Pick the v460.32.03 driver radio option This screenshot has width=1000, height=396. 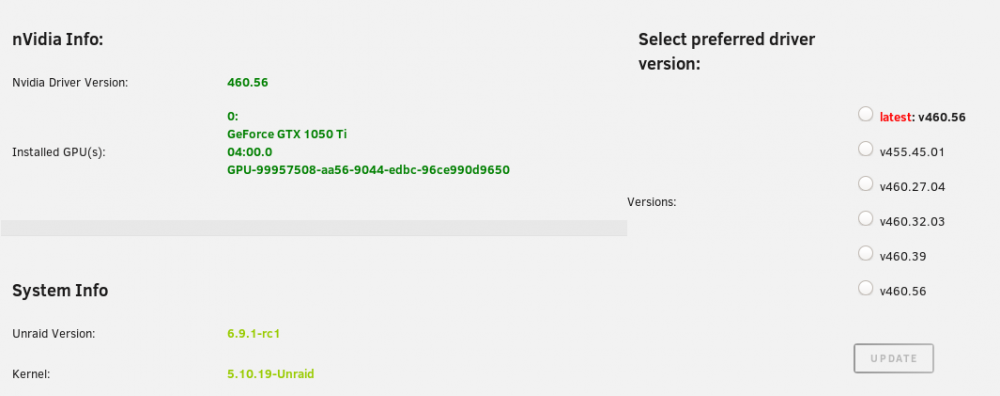[865, 219]
